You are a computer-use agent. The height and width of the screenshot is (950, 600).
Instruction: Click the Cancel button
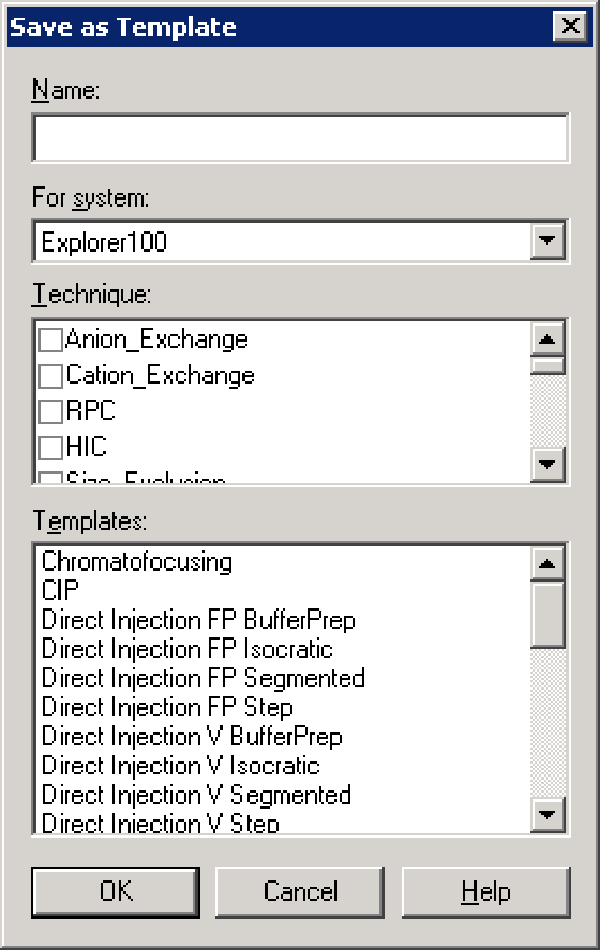click(x=301, y=892)
